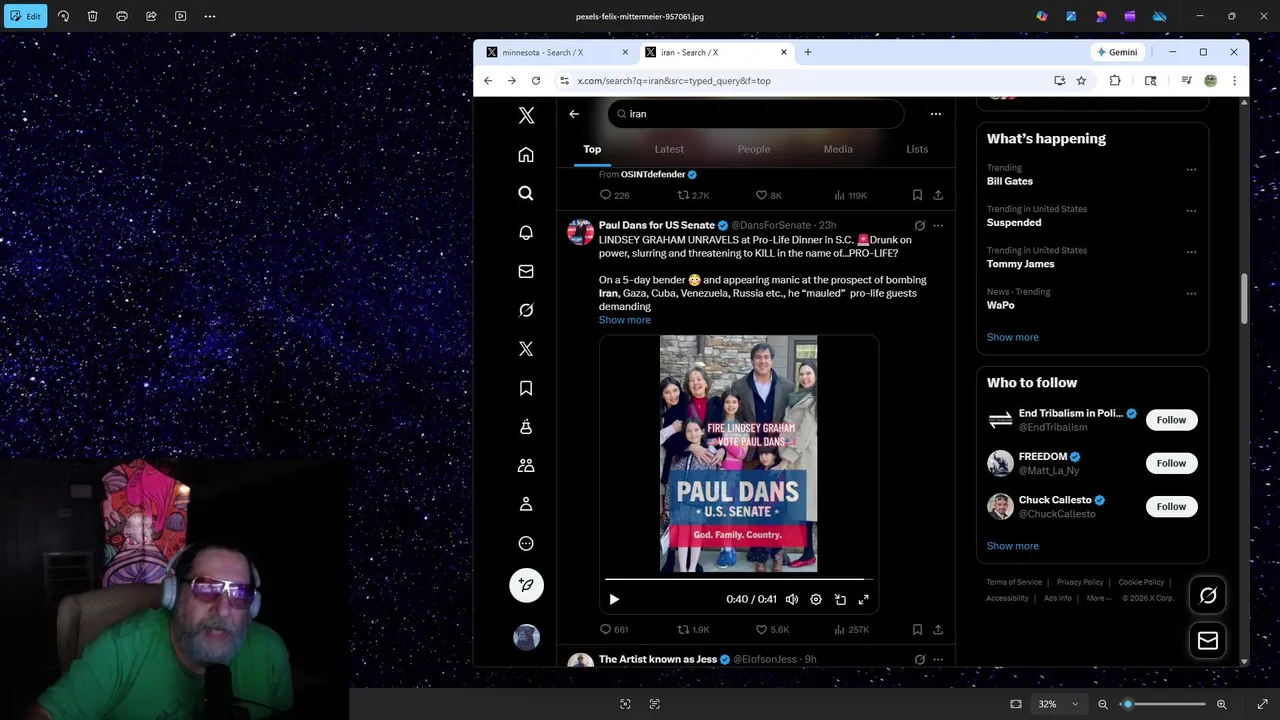Open Chrome three-dot menu
The height and width of the screenshot is (720, 1280).
(x=1234, y=81)
